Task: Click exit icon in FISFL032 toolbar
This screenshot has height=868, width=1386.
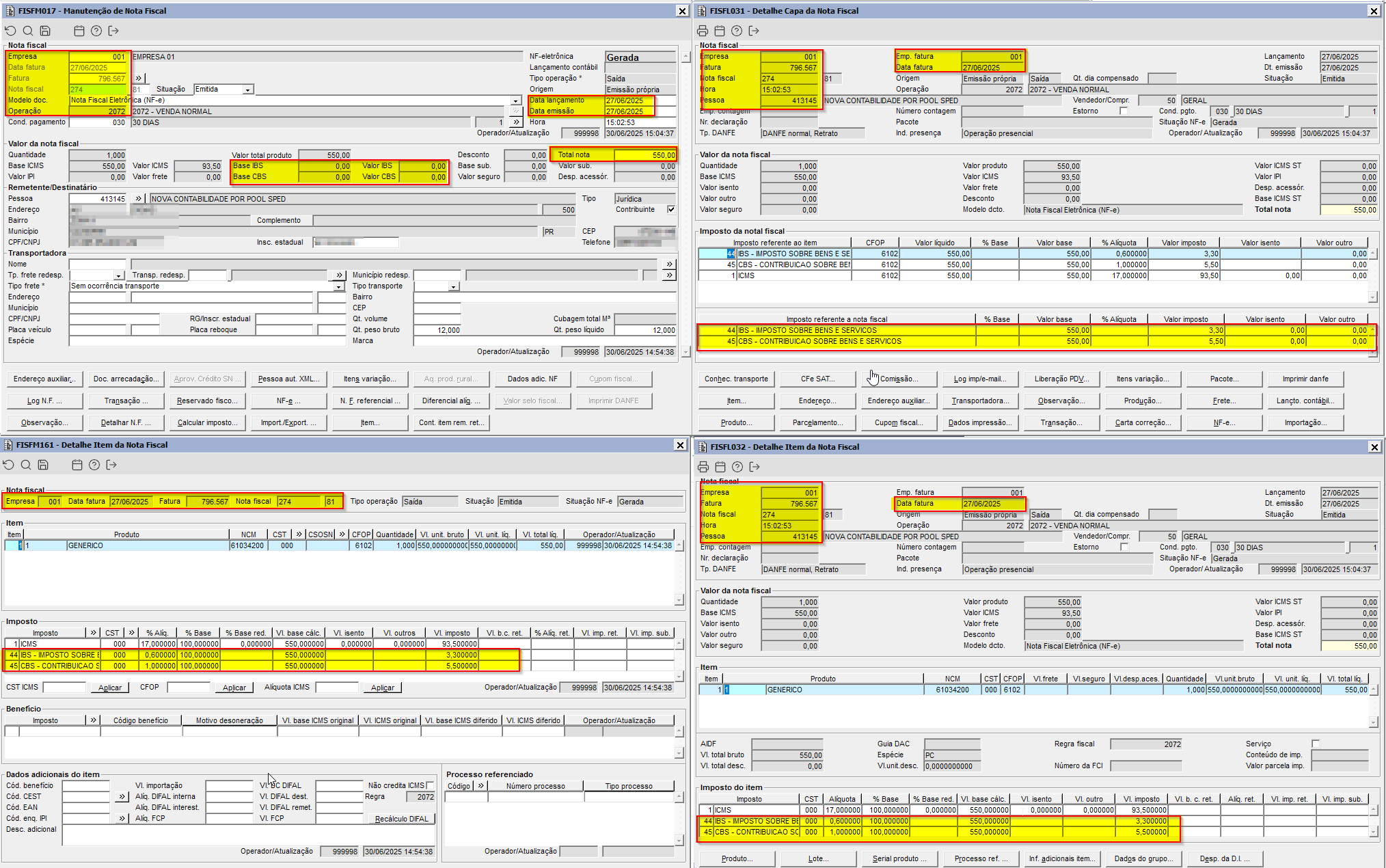Action: 755,467
